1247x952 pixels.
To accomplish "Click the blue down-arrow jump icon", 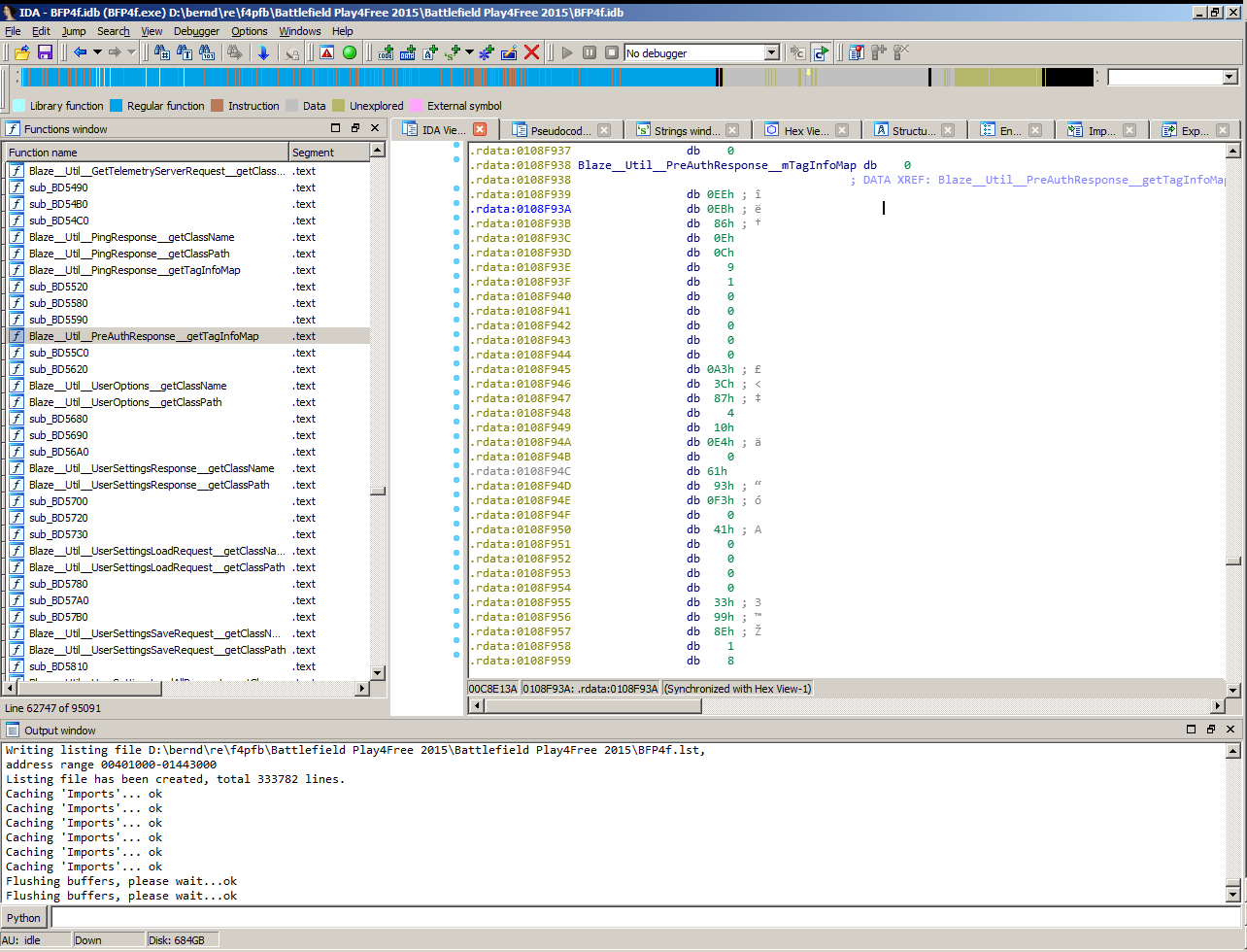I will point(263,52).
